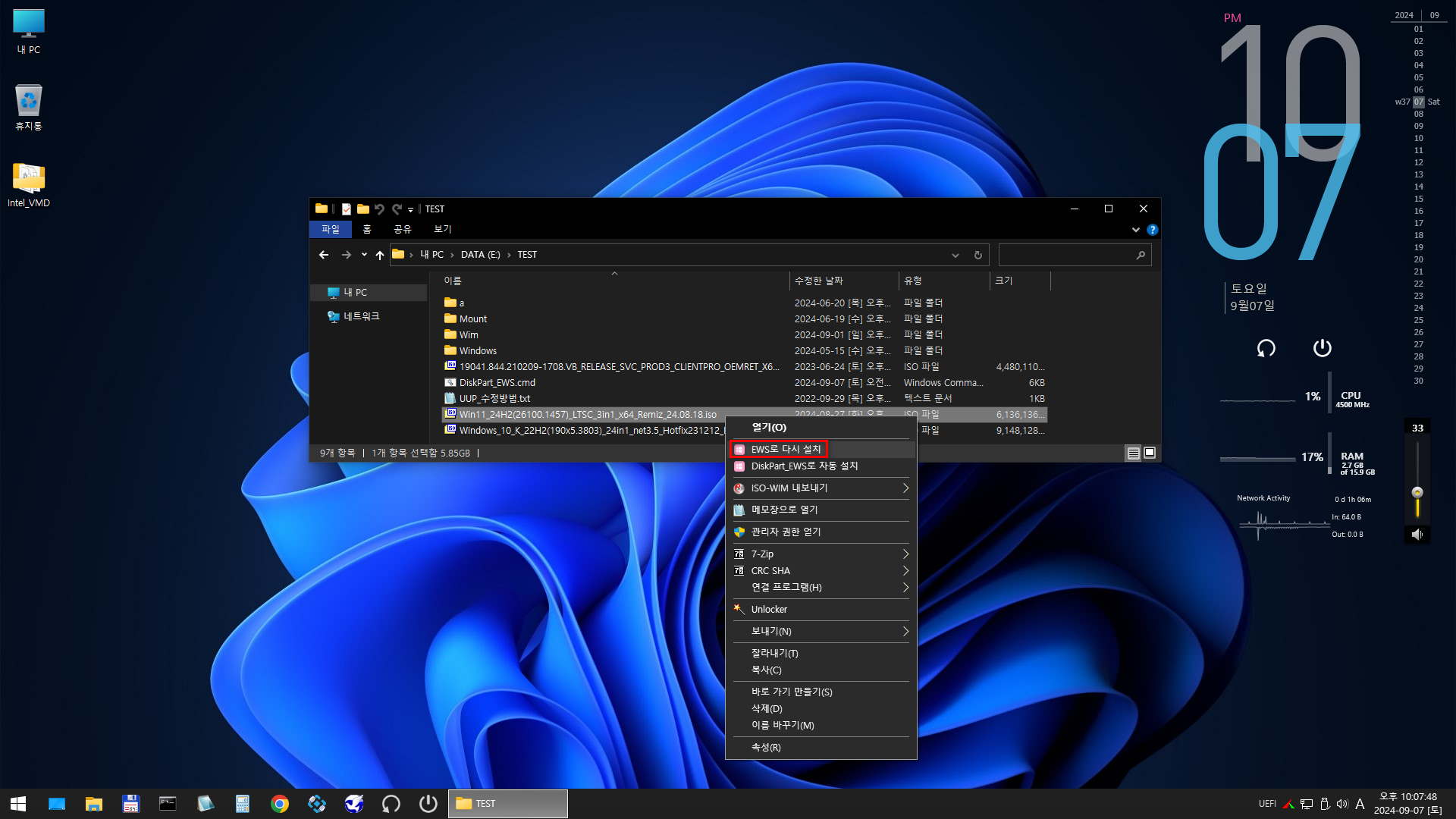Click the Explorer forward arrow
1456x819 pixels.
[x=347, y=255]
